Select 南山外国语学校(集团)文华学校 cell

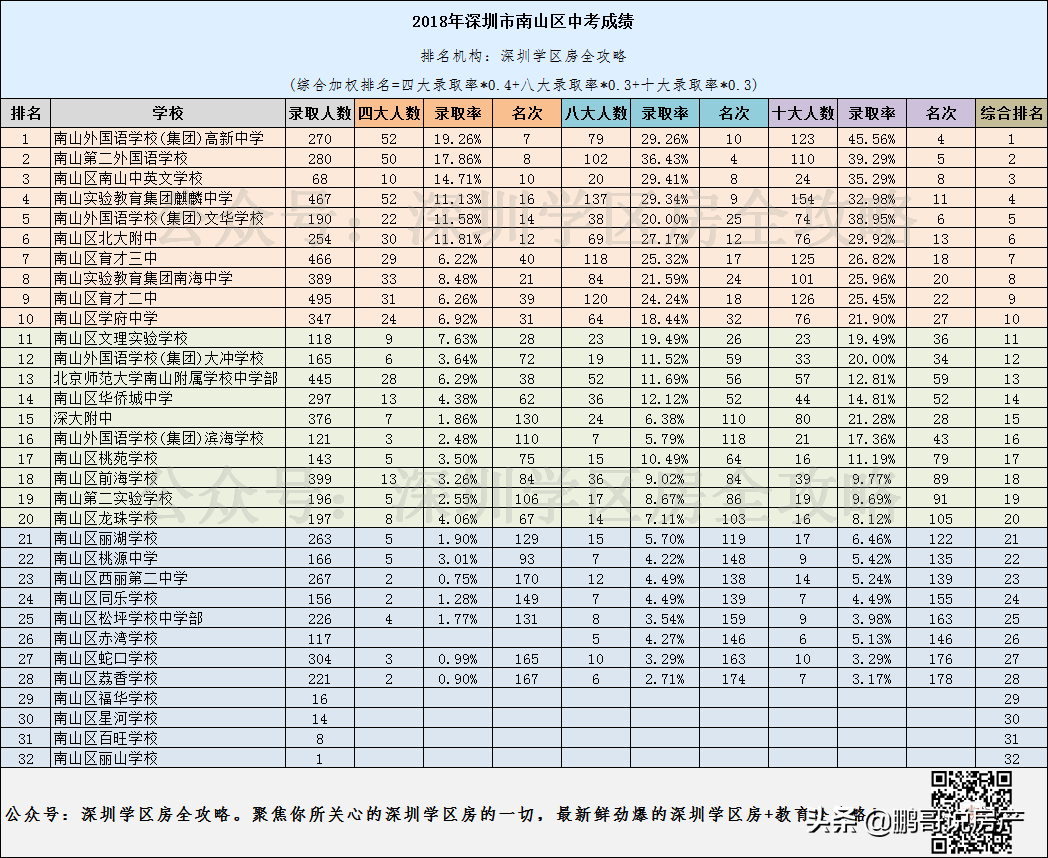(168, 219)
